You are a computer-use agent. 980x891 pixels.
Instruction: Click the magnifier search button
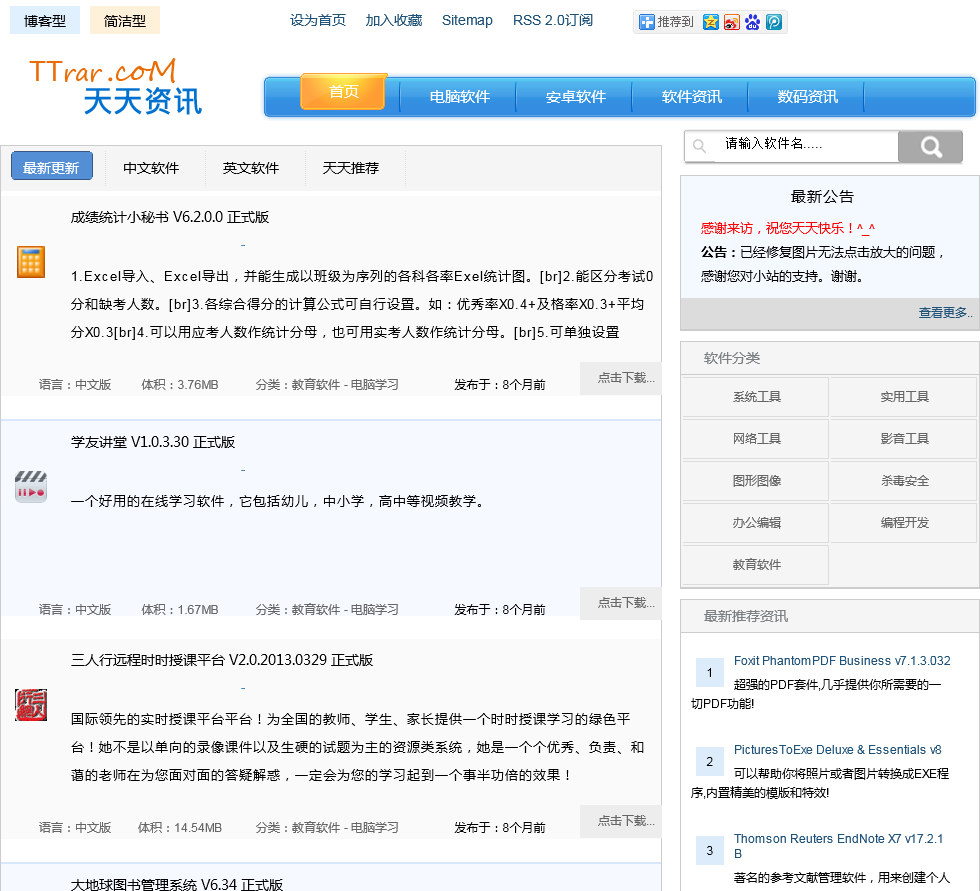930,147
